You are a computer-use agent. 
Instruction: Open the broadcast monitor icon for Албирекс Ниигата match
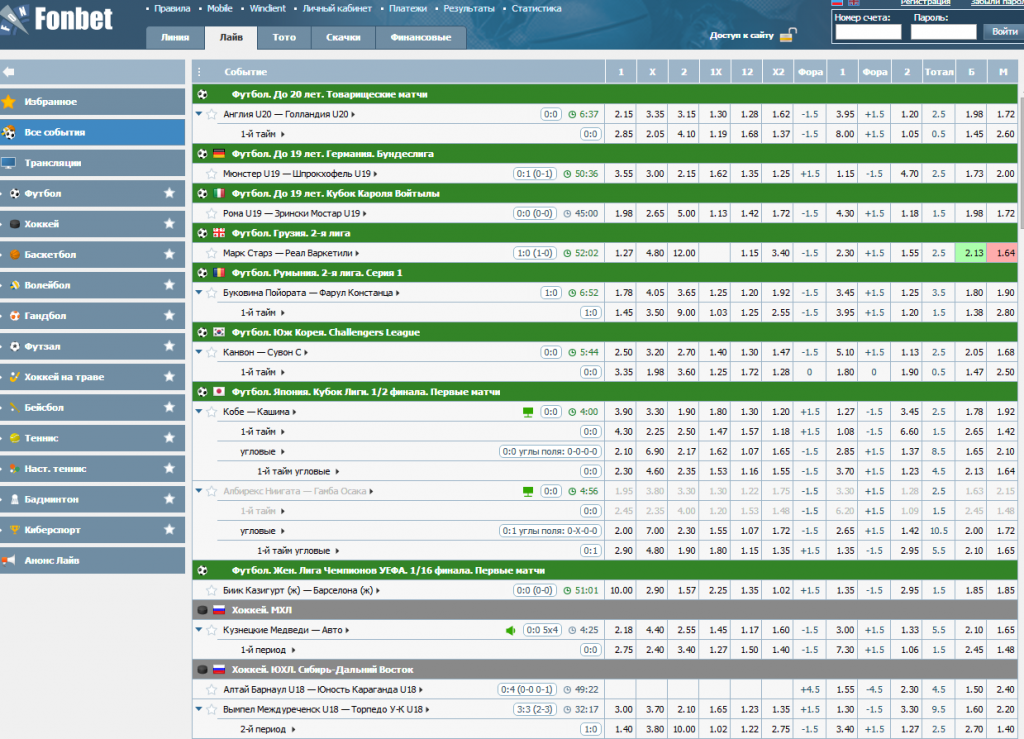point(528,492)
